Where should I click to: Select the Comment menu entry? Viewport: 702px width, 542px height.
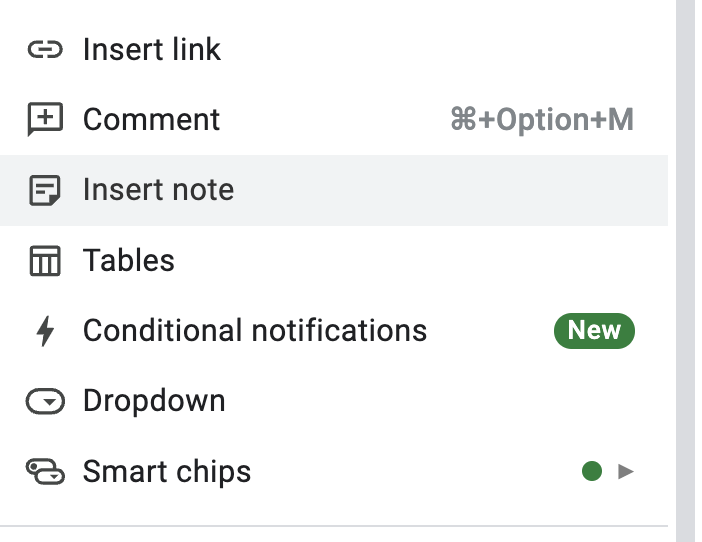(x=151, y=120)
